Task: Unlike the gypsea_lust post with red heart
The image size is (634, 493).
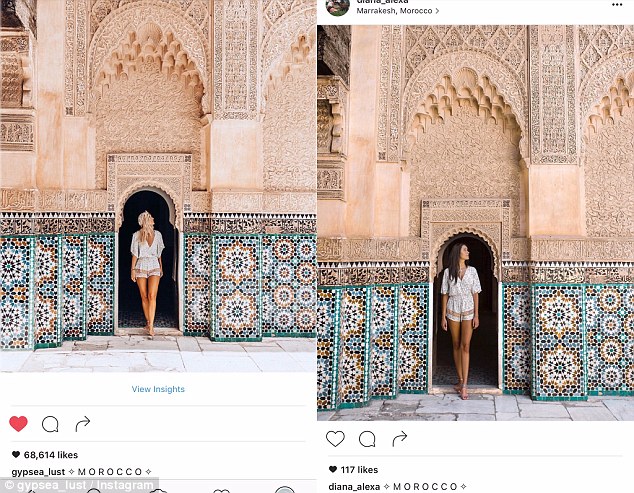Action: point(18,424)
